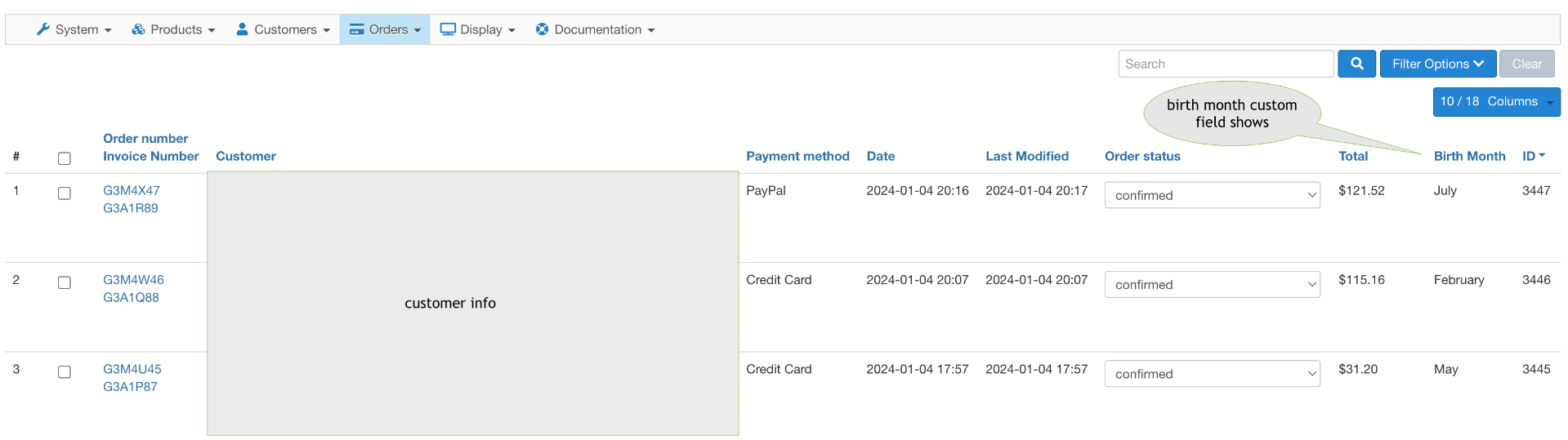Open order number link G3M4W46
Viewport: 1568px width, 440px height.
133,280
